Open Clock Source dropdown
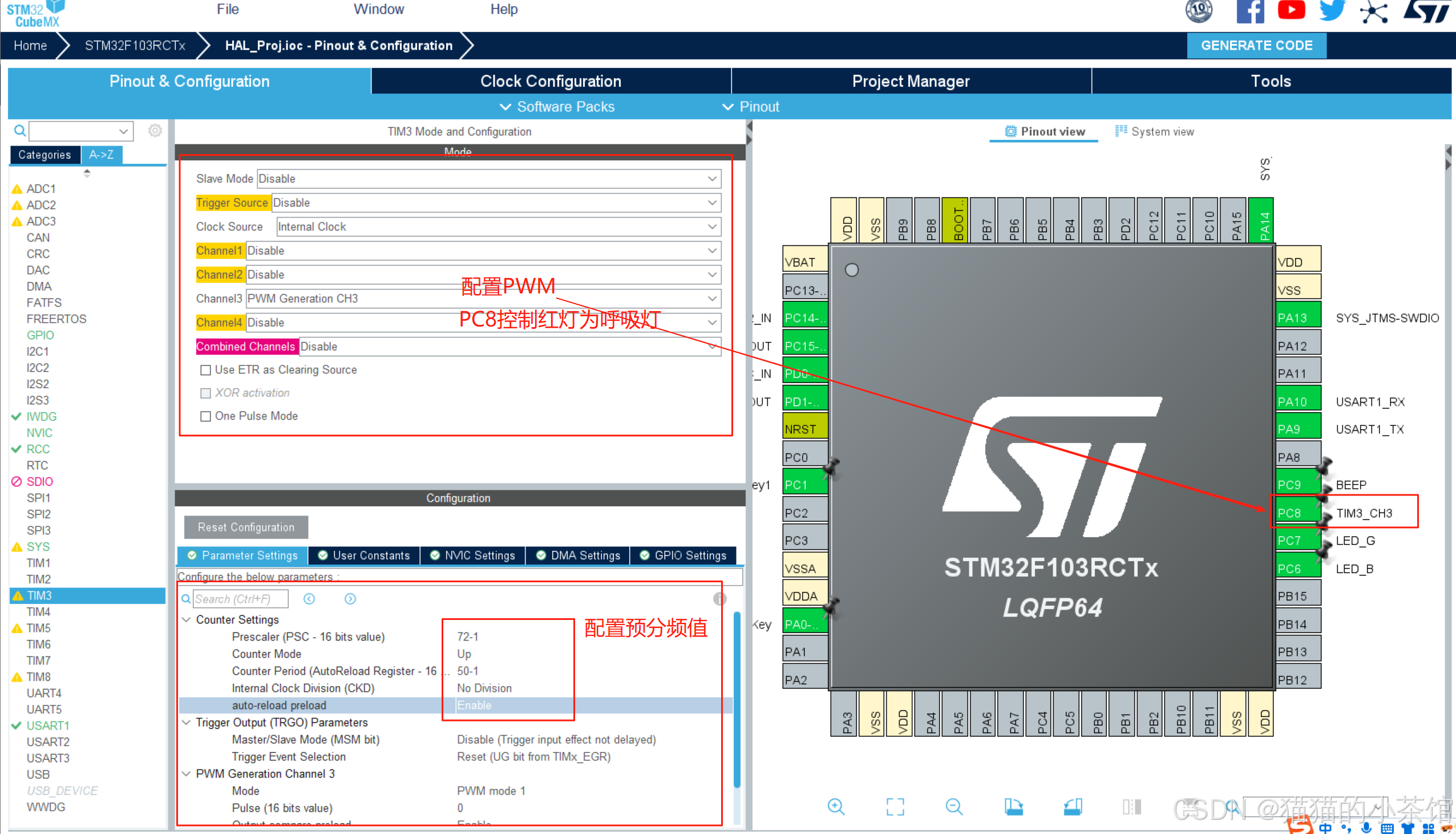This screenshot has width=1456, height=834. pyautogui.click(x=499, y=227)
